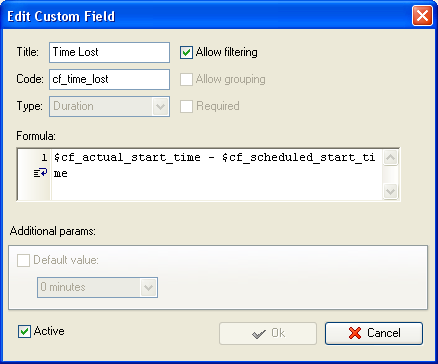Click line number 1 in formula gutter
The image size is (438, 364).
pyautogui.click(x=44, y=157)
